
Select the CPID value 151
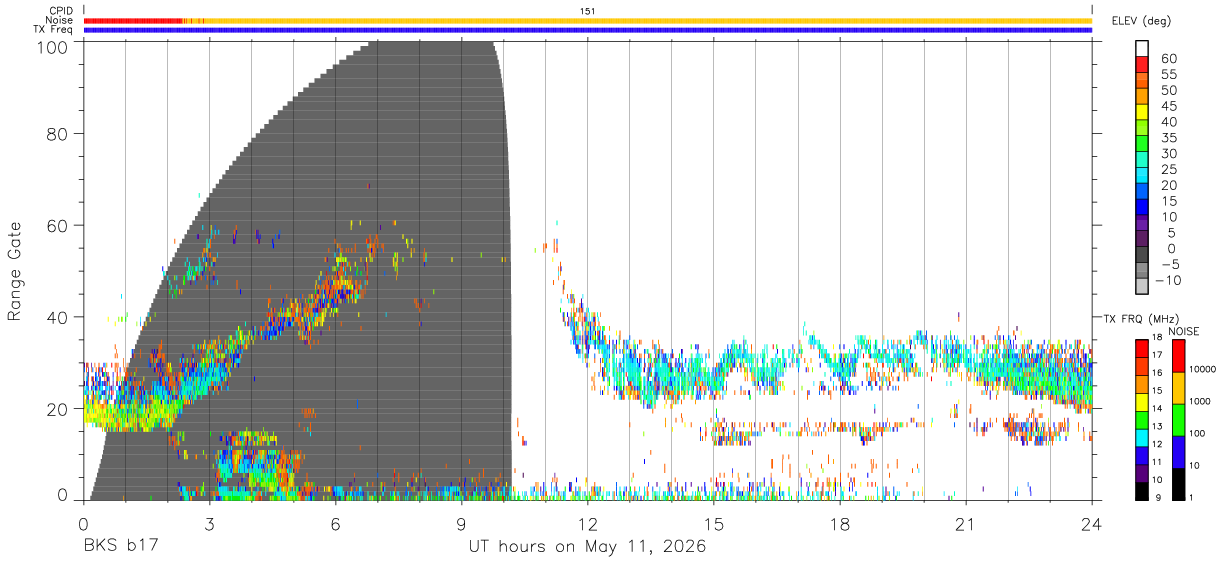pyautogui.click(x=588, y=11)
